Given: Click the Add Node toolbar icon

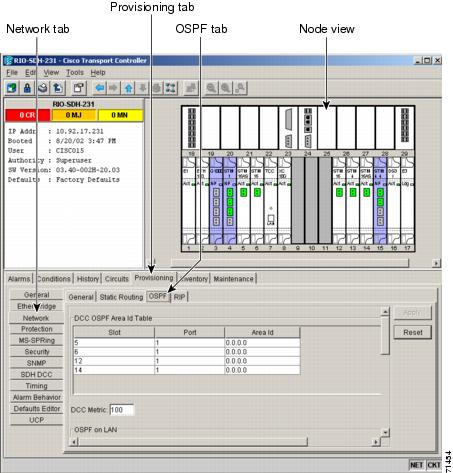Looking at the screenshot, I should point(12,88).
